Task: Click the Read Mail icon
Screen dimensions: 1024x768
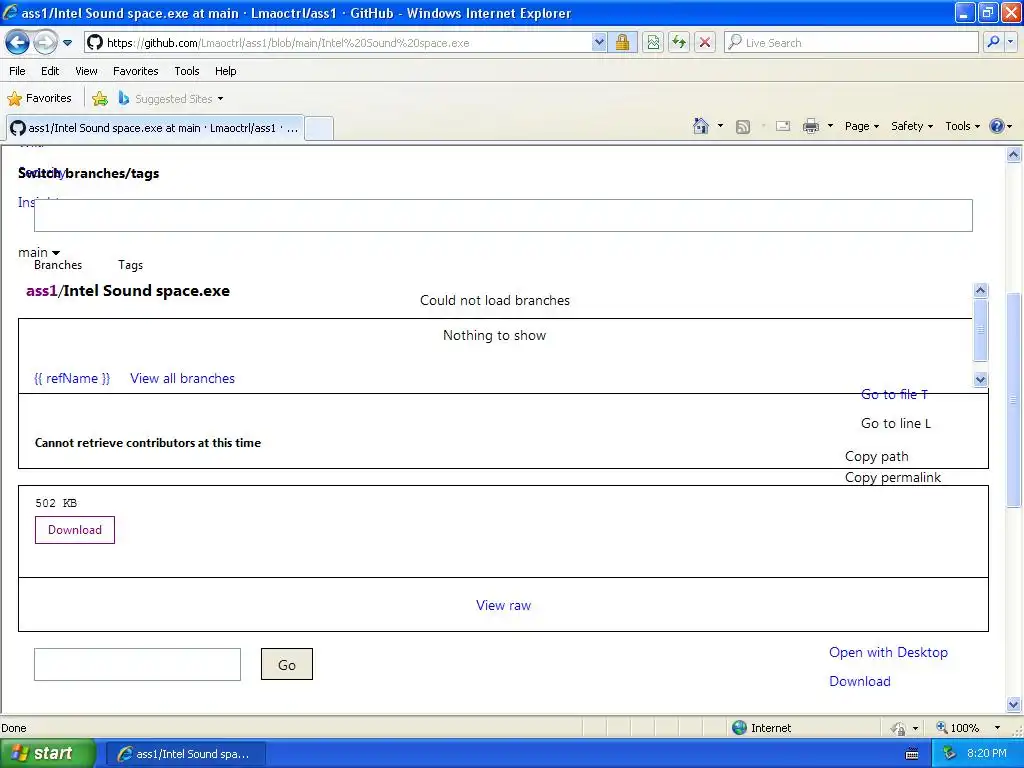Action: click(x=783, y=126)
